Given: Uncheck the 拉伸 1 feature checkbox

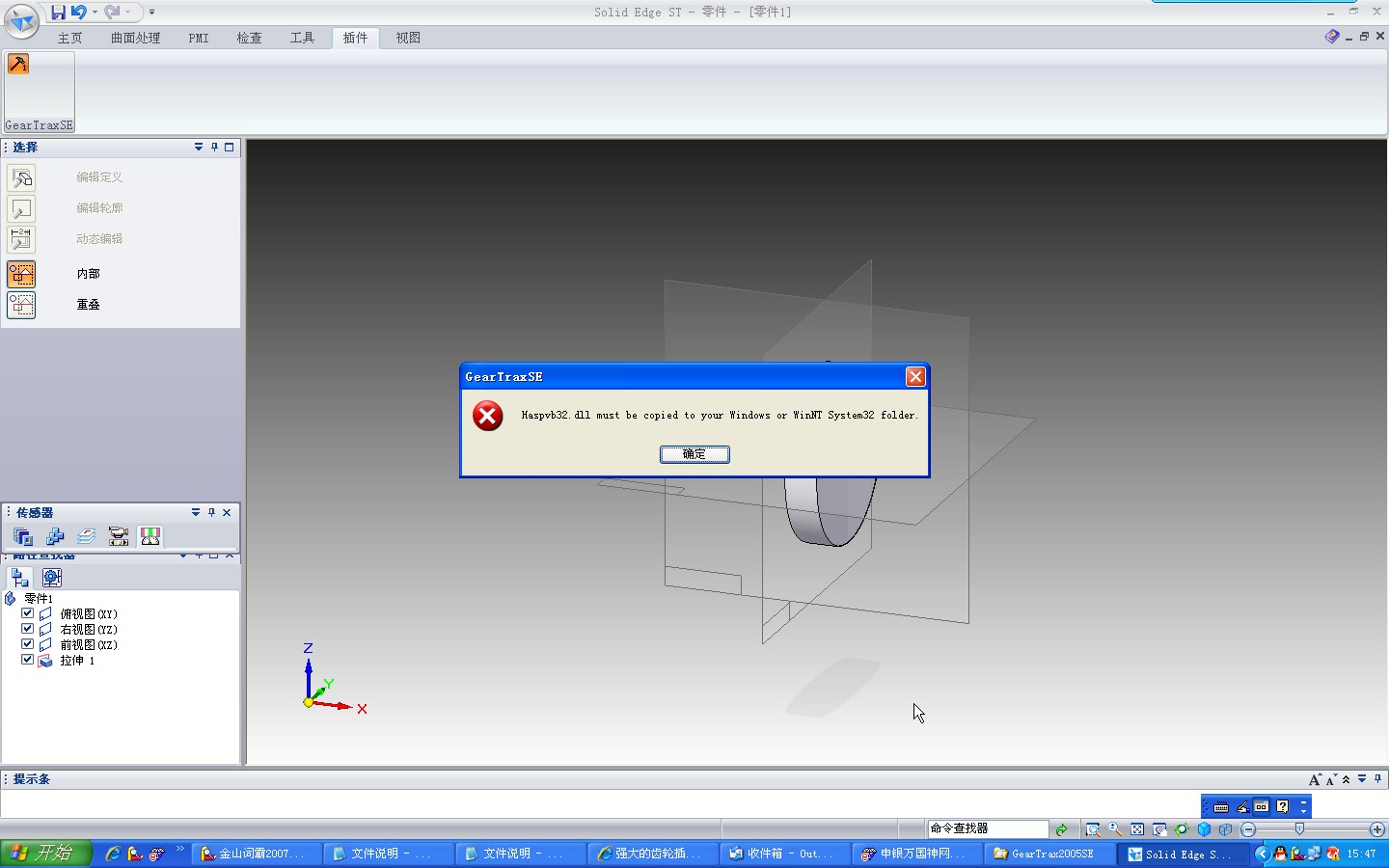Looking at the screenshot, I should [28, 660].
